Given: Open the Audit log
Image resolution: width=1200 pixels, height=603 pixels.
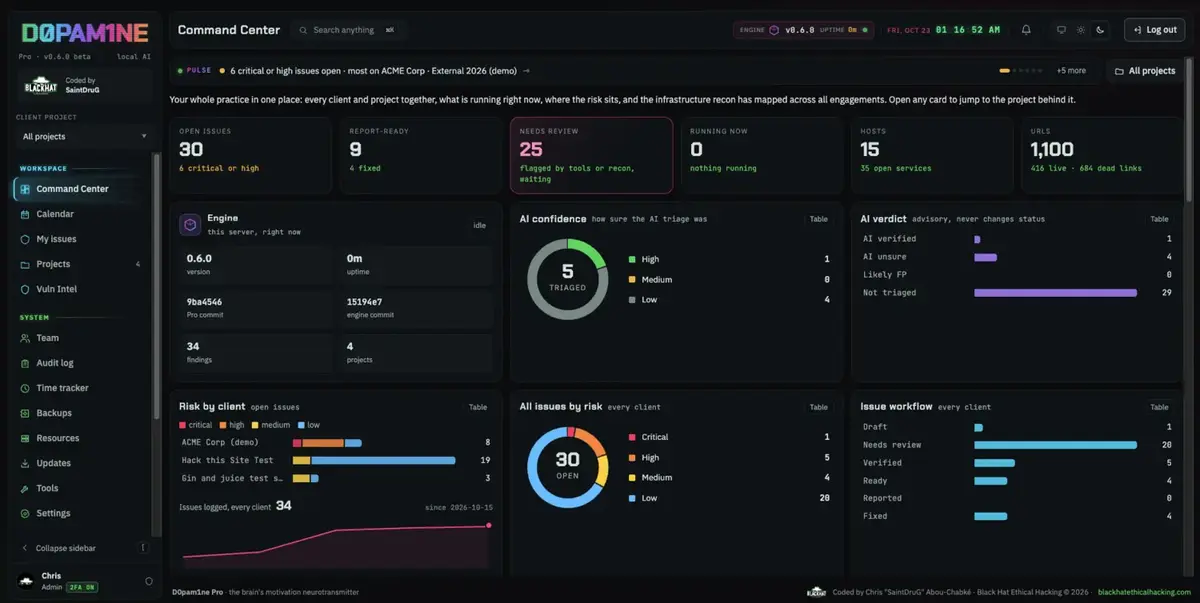Looking at the screenshot, I should tap(80, 363).
